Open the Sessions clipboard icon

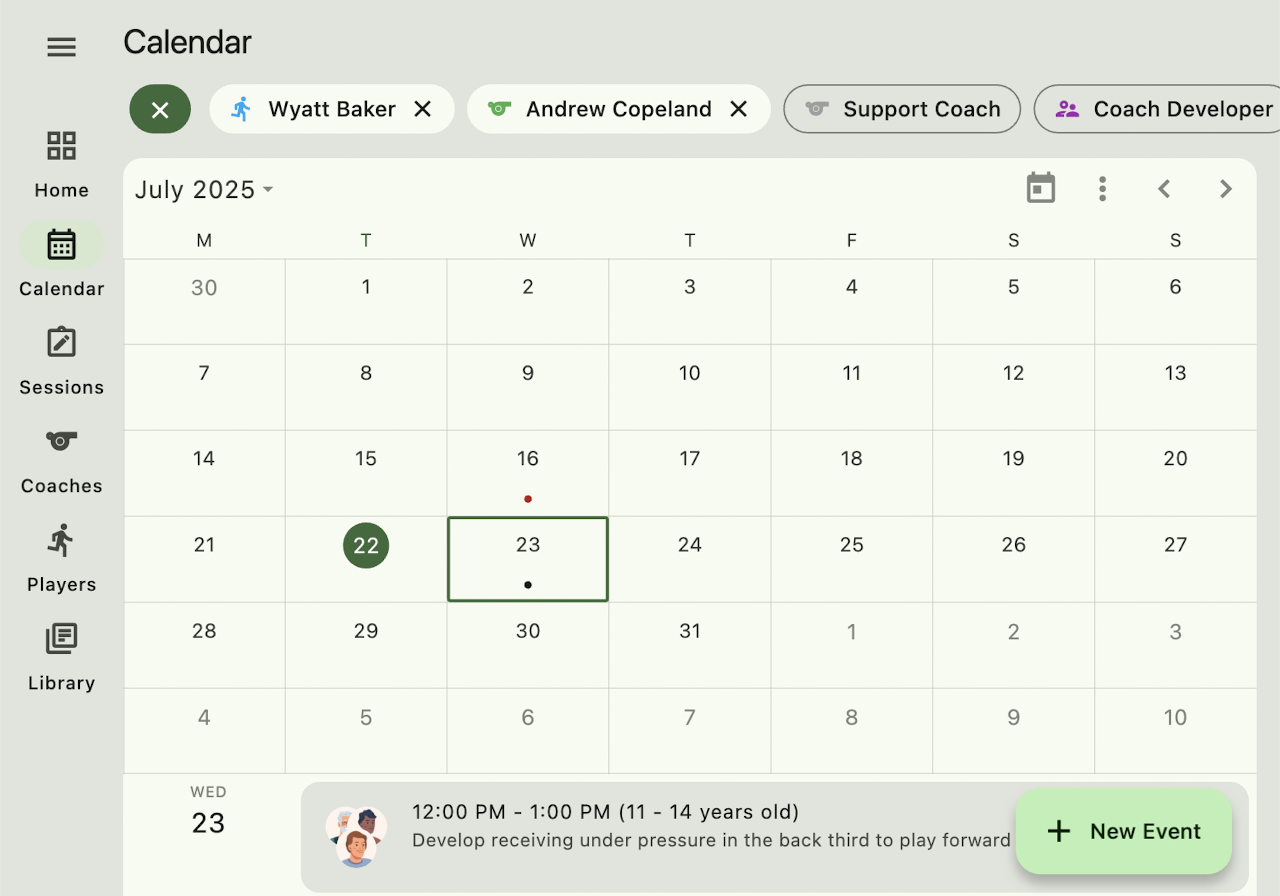click(61, 343)
